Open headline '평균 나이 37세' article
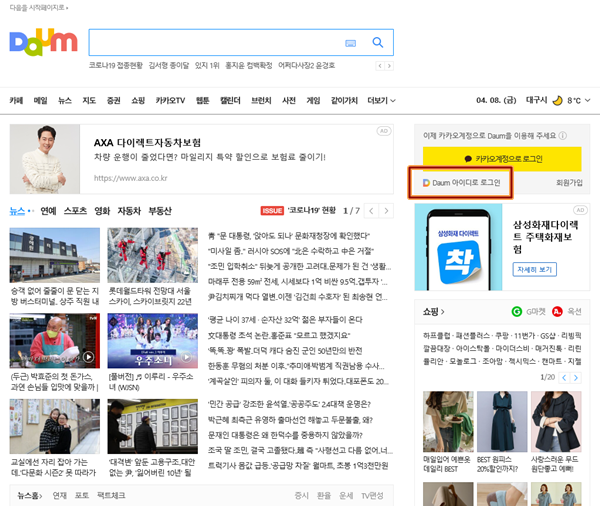Viewport: 600px width, 506px height. [285, 320]
